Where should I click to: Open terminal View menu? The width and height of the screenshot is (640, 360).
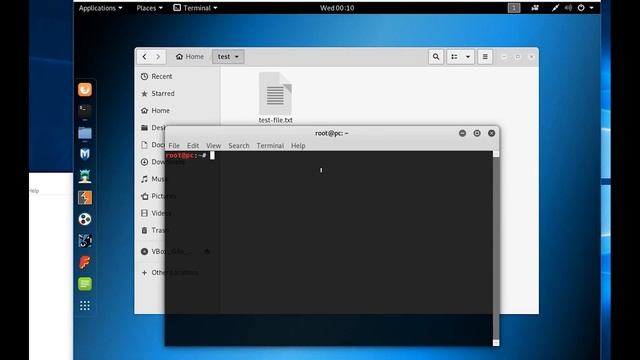213,146
